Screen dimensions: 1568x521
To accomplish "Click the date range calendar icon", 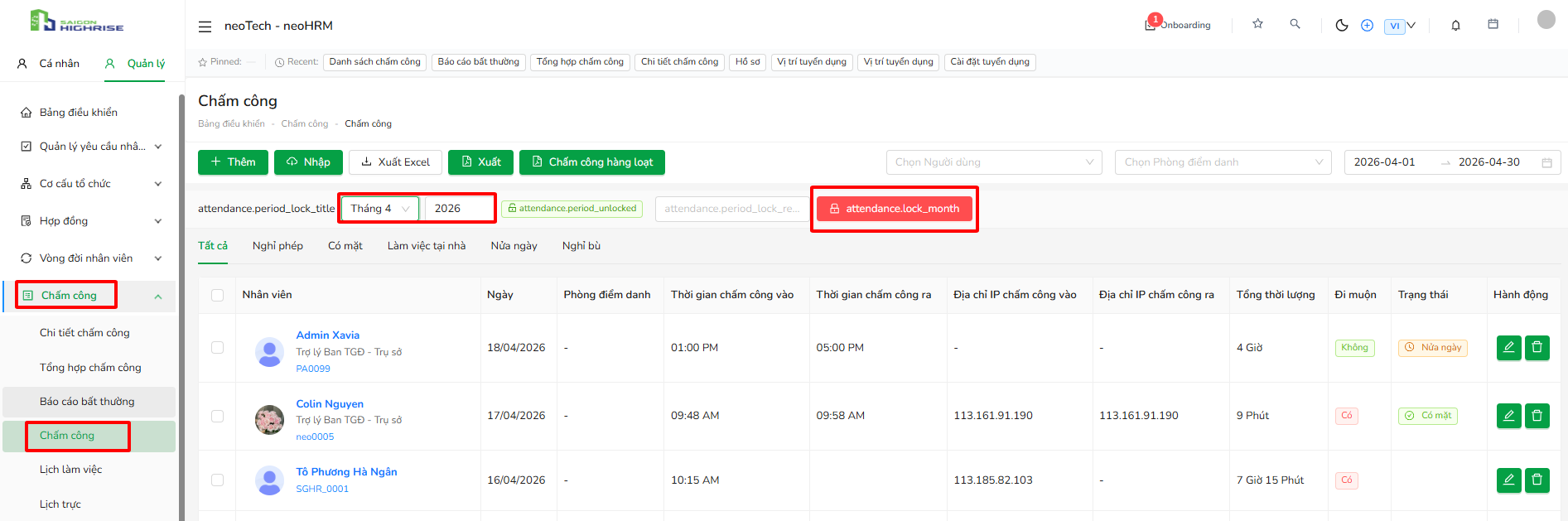I will point(1546,163).
